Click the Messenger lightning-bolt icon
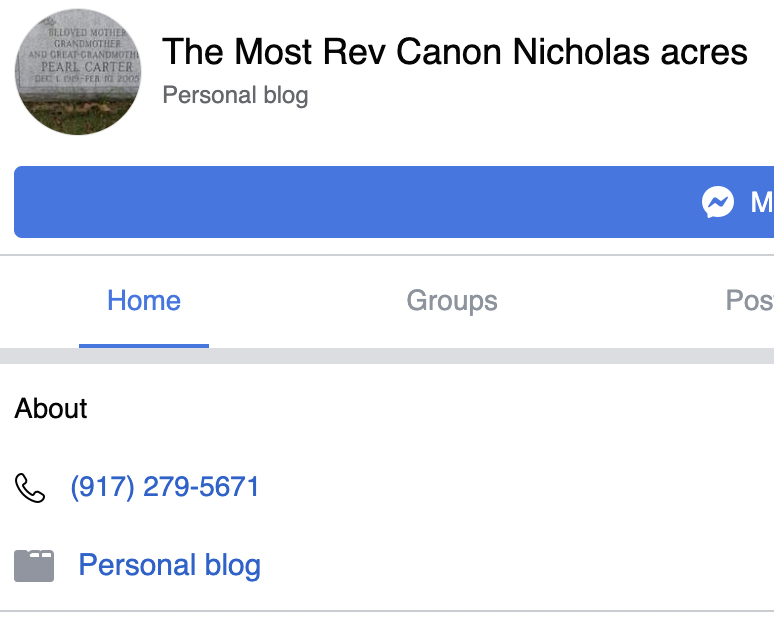The width and height of the screenshot is (774, 632). tap(718, 202)
